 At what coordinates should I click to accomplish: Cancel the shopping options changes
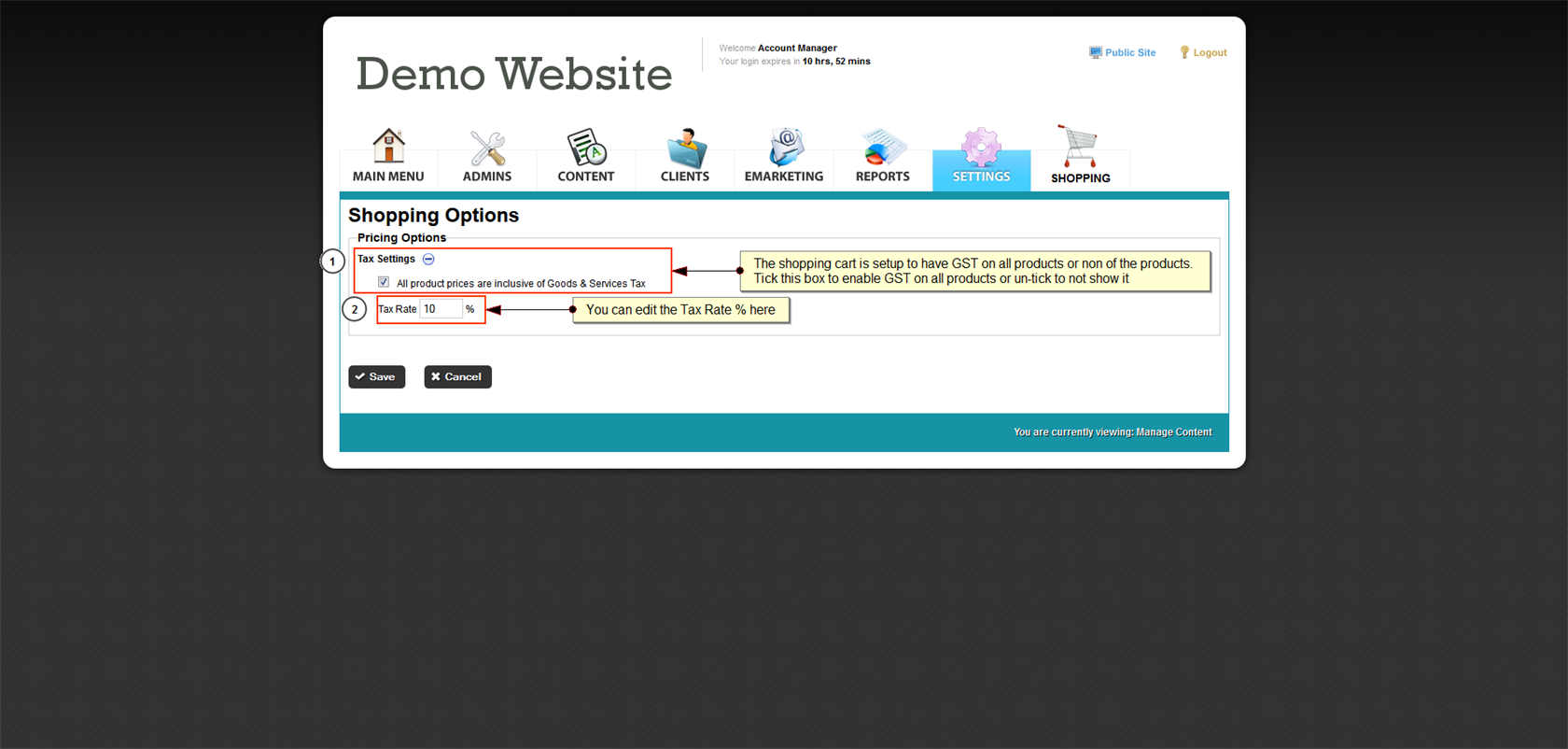pos(457,376)
